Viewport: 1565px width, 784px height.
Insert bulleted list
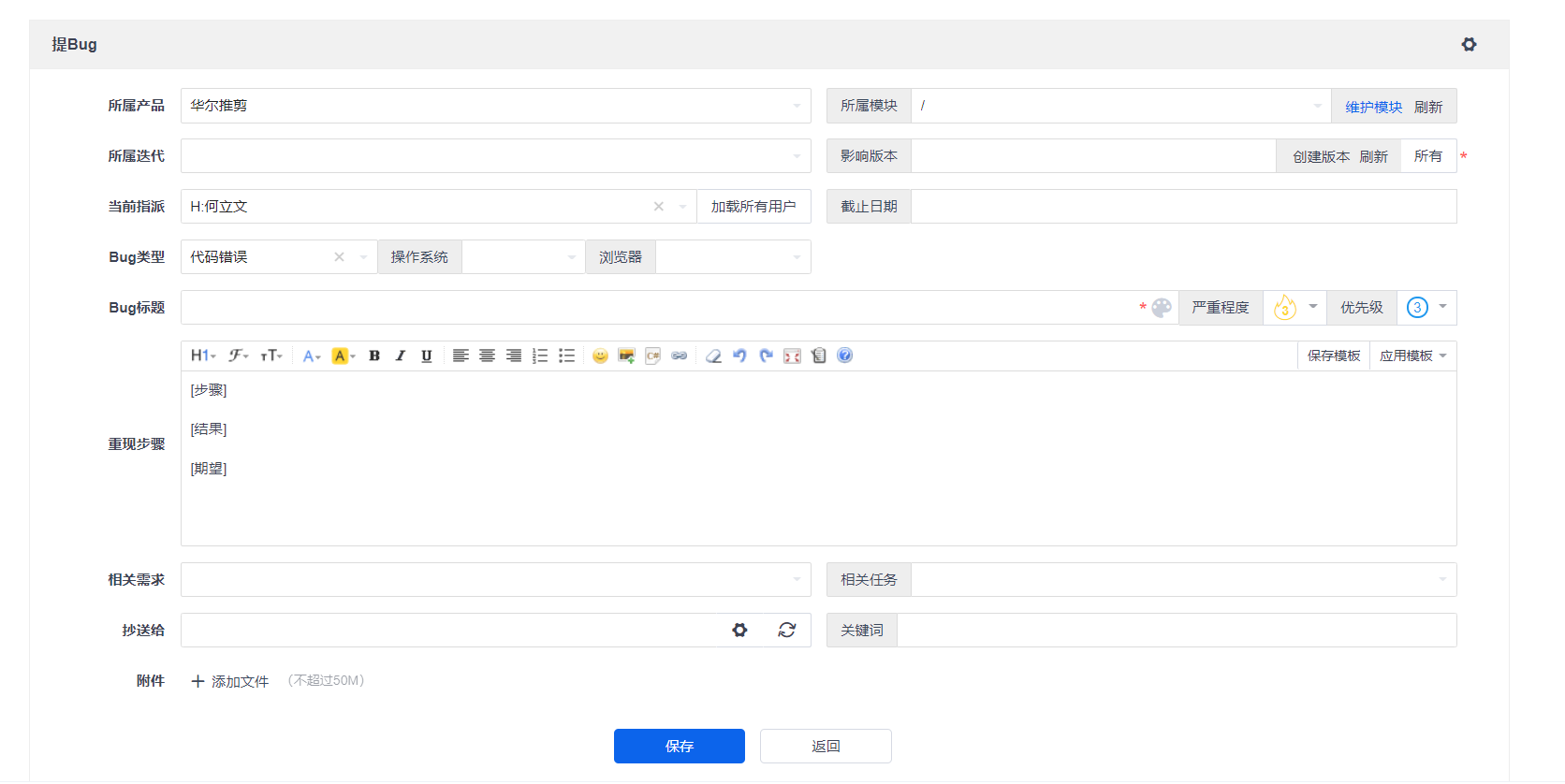(566, 356)
